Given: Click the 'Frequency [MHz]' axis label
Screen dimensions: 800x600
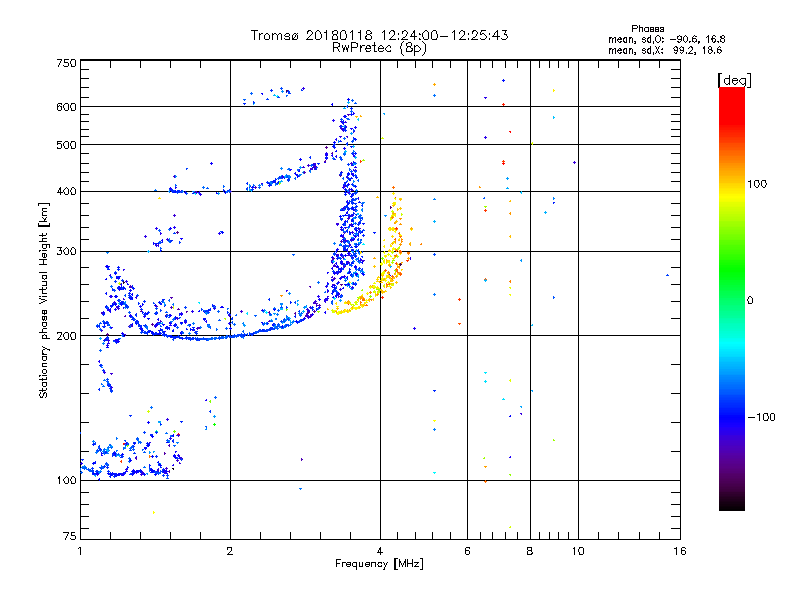Looking at the screenshot, I should (379, 564).
